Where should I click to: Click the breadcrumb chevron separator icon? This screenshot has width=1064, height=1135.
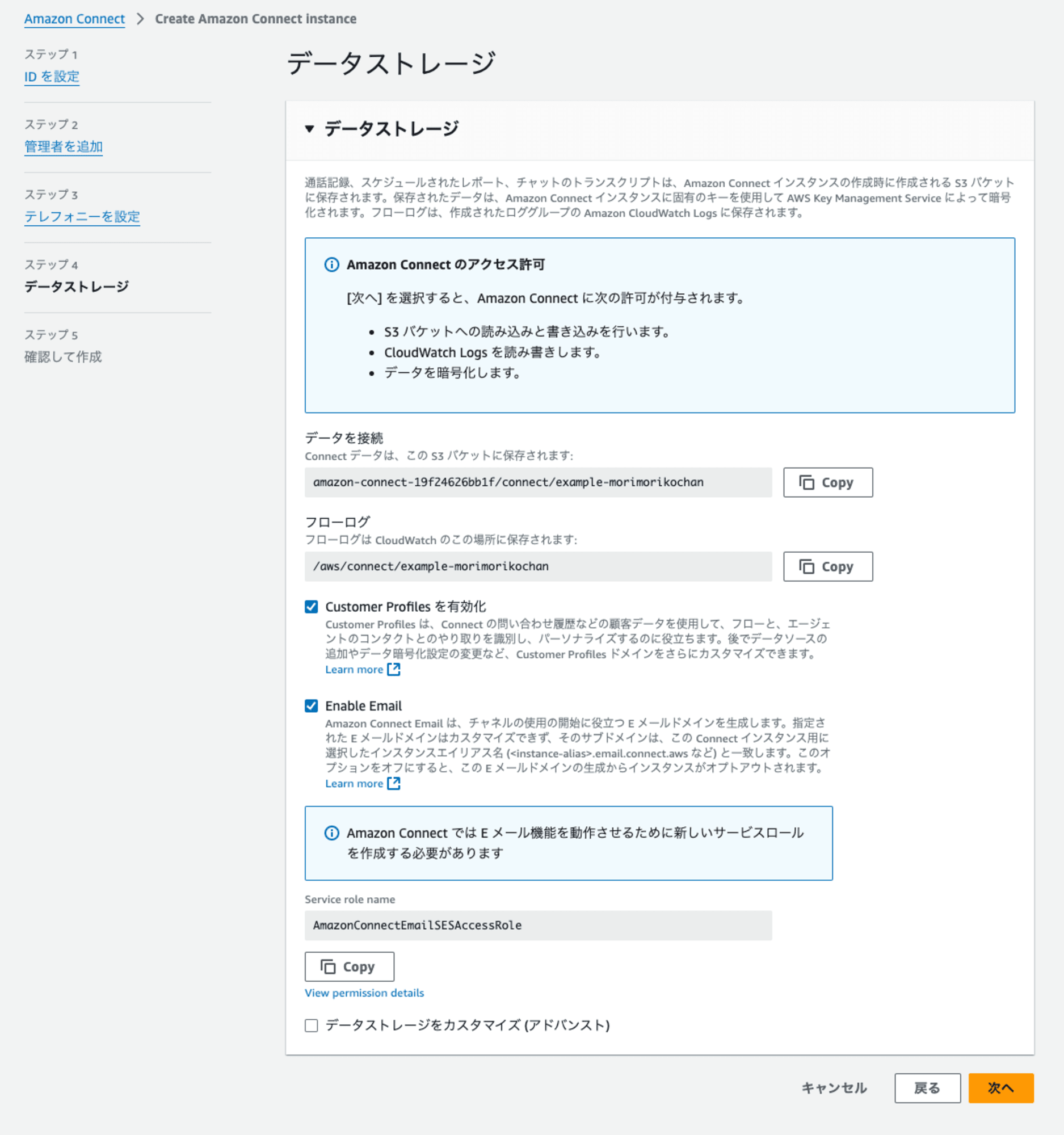140,19
